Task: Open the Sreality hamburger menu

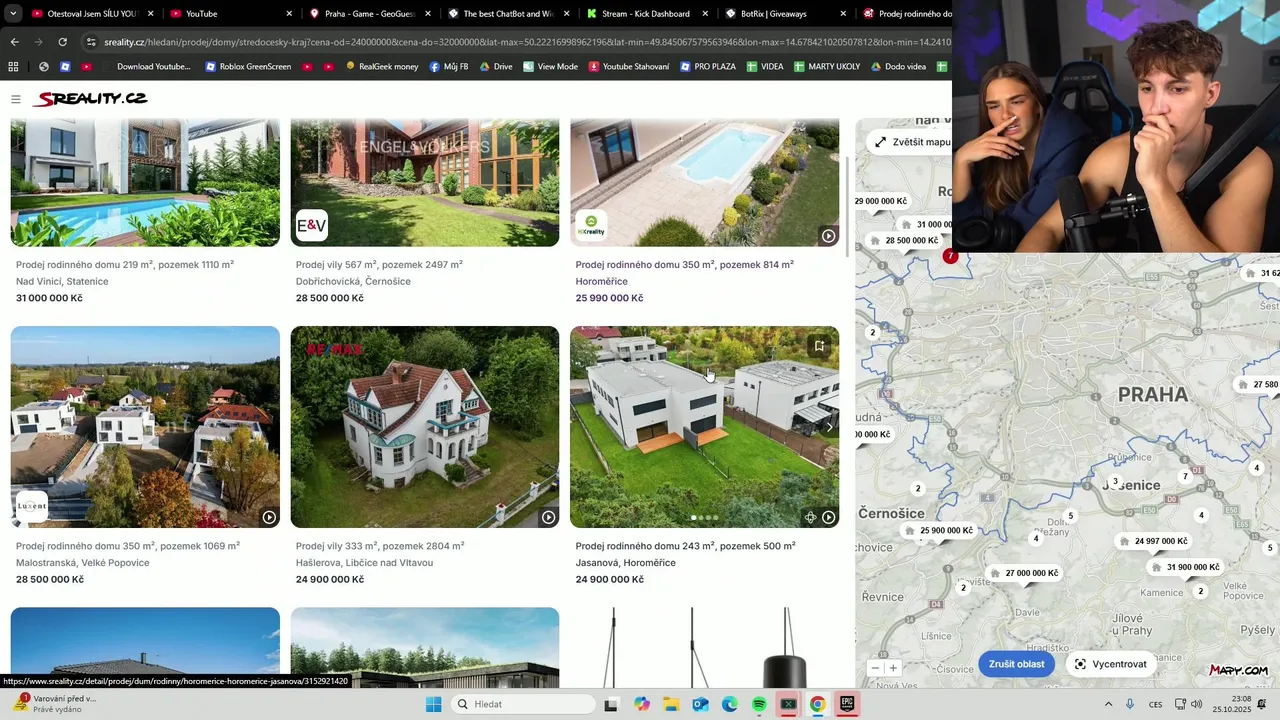Action: (x=16, y=99)
